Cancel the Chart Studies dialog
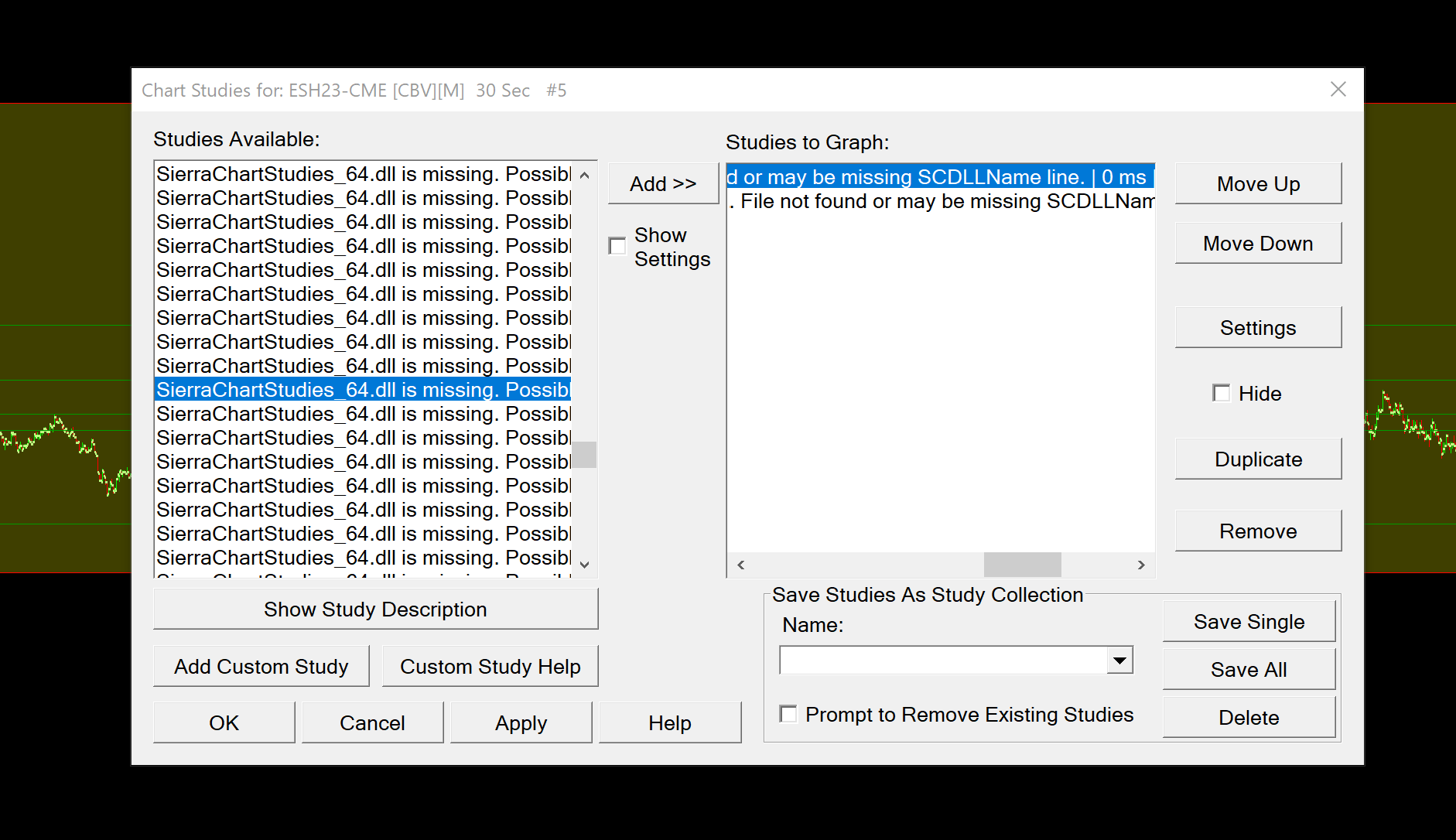 [372, 722]
